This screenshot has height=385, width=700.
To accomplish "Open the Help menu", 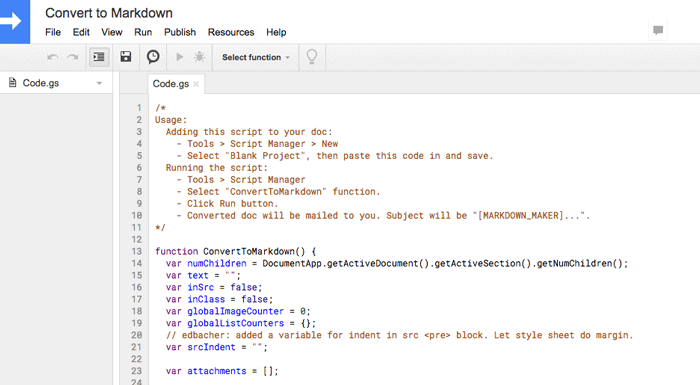I will coord(276,32).
